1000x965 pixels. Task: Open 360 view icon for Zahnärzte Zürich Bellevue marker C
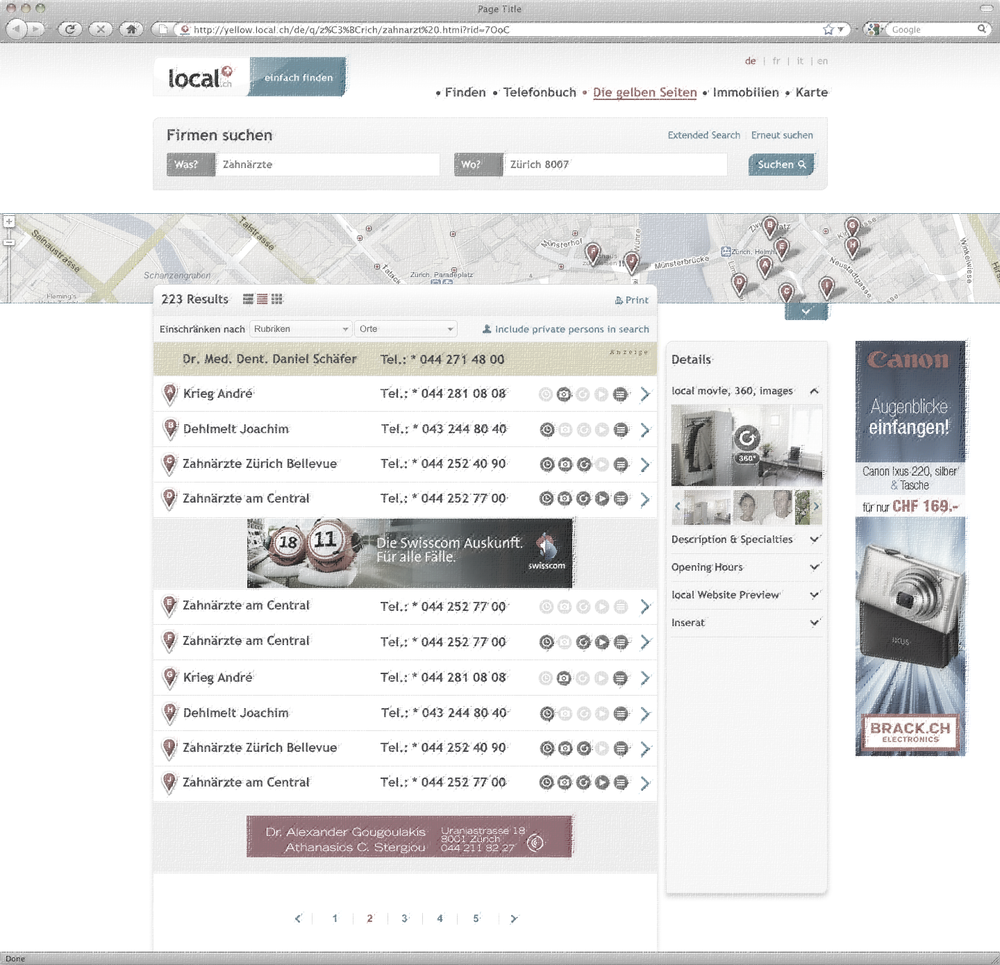[584, 464]
